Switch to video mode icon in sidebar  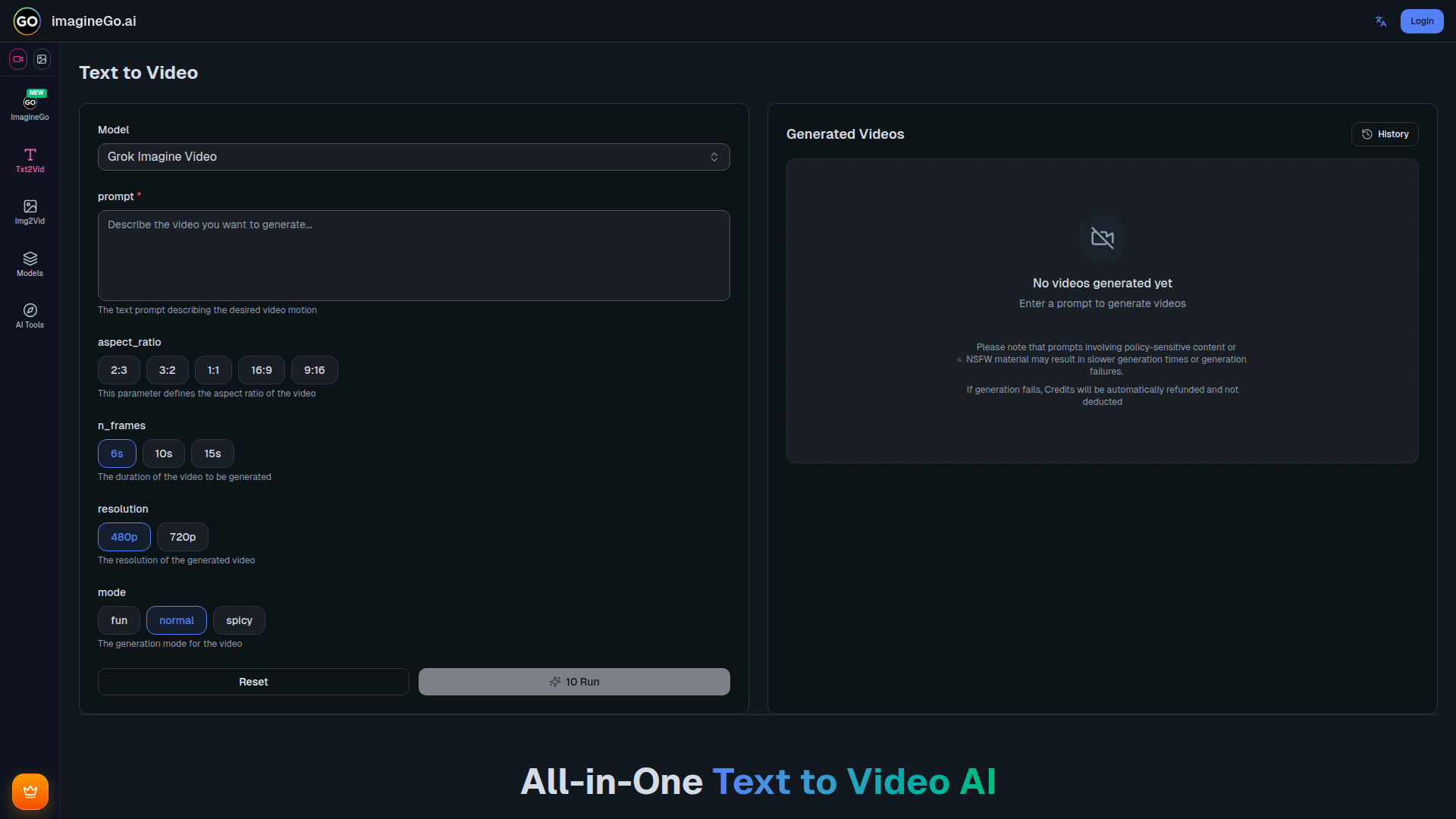(x=18, y=59)
